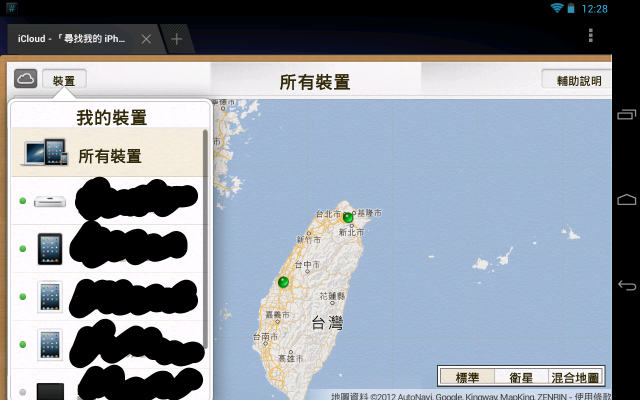Open the browser overflow menu

pyautogui.click(x=590, y=36)
